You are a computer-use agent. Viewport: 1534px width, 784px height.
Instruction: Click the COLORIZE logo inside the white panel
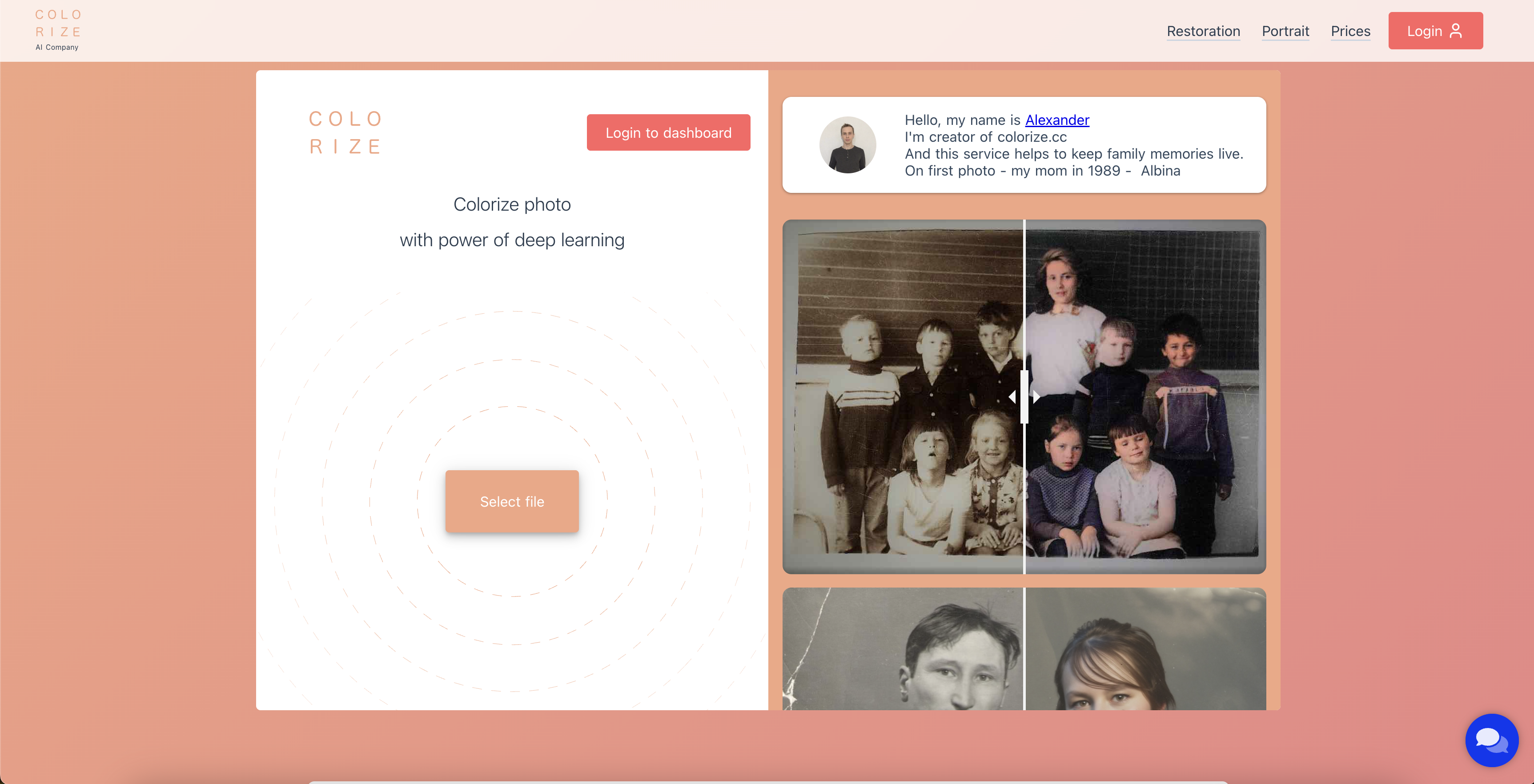[x=345, y=133]
